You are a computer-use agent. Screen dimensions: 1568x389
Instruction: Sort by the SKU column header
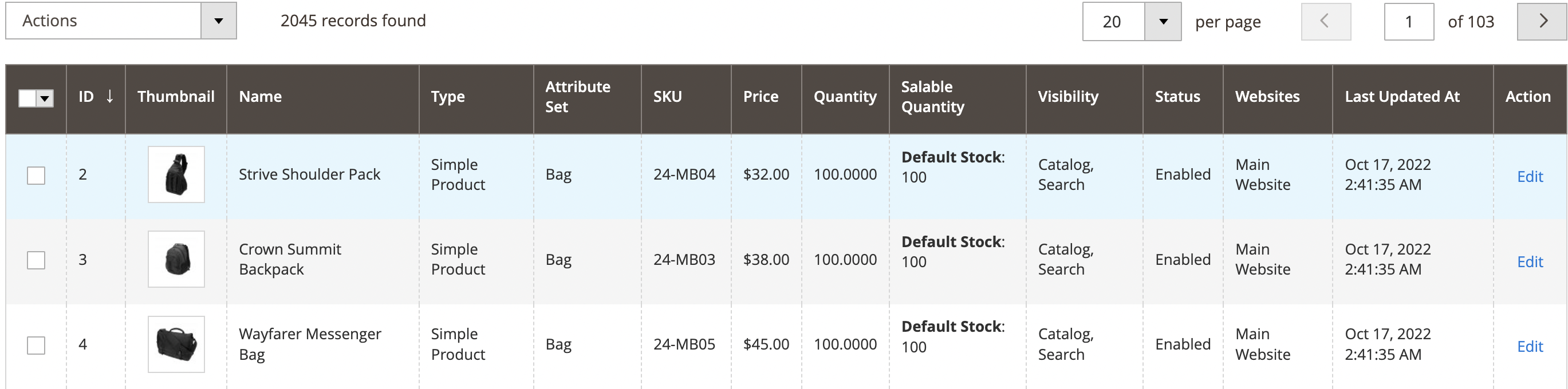667,96
